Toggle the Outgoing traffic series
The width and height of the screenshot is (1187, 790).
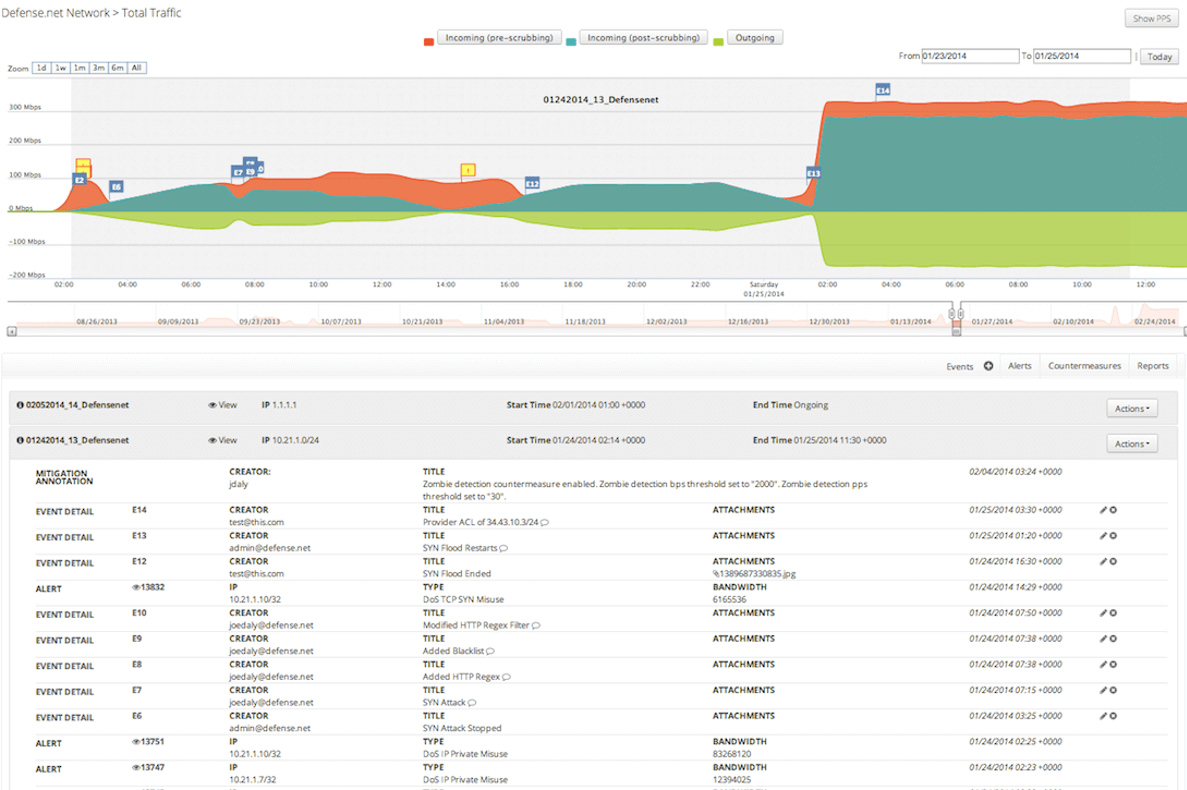click(755, 38)
